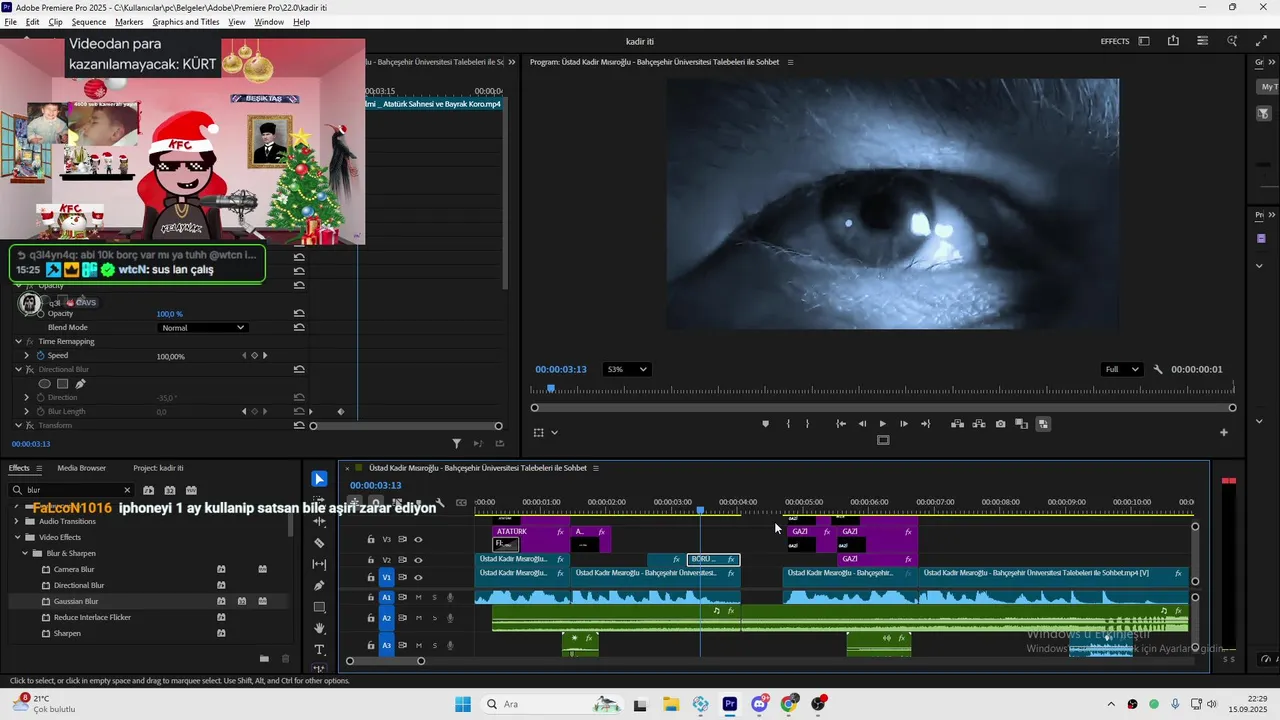
Task: Select Camera Blur effect
Action: [74, 569]
